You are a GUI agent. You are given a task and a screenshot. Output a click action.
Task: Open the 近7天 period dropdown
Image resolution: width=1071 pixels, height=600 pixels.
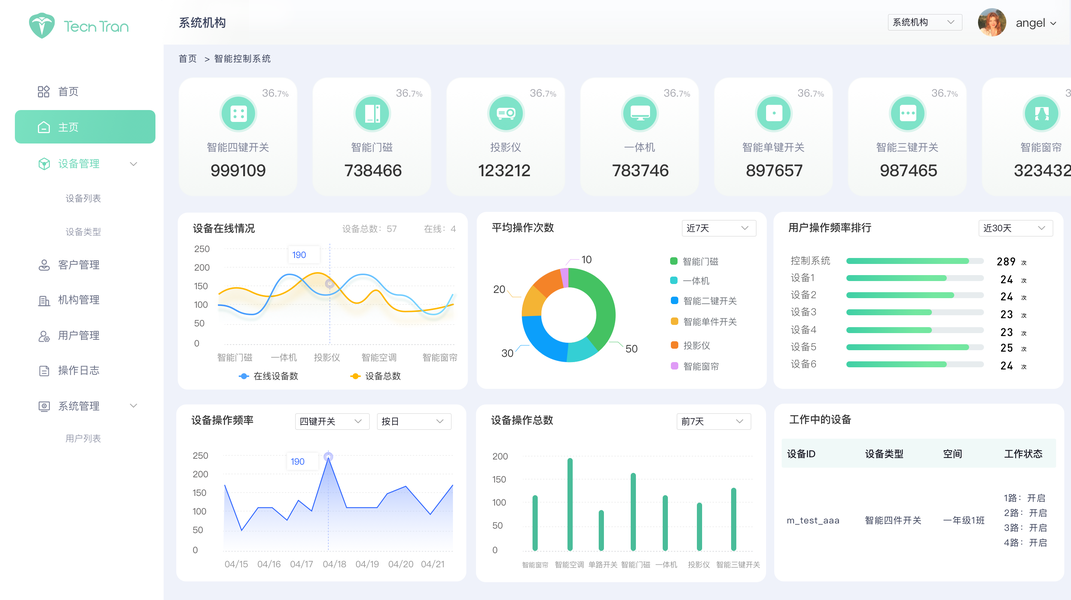[x=719, y=228]
